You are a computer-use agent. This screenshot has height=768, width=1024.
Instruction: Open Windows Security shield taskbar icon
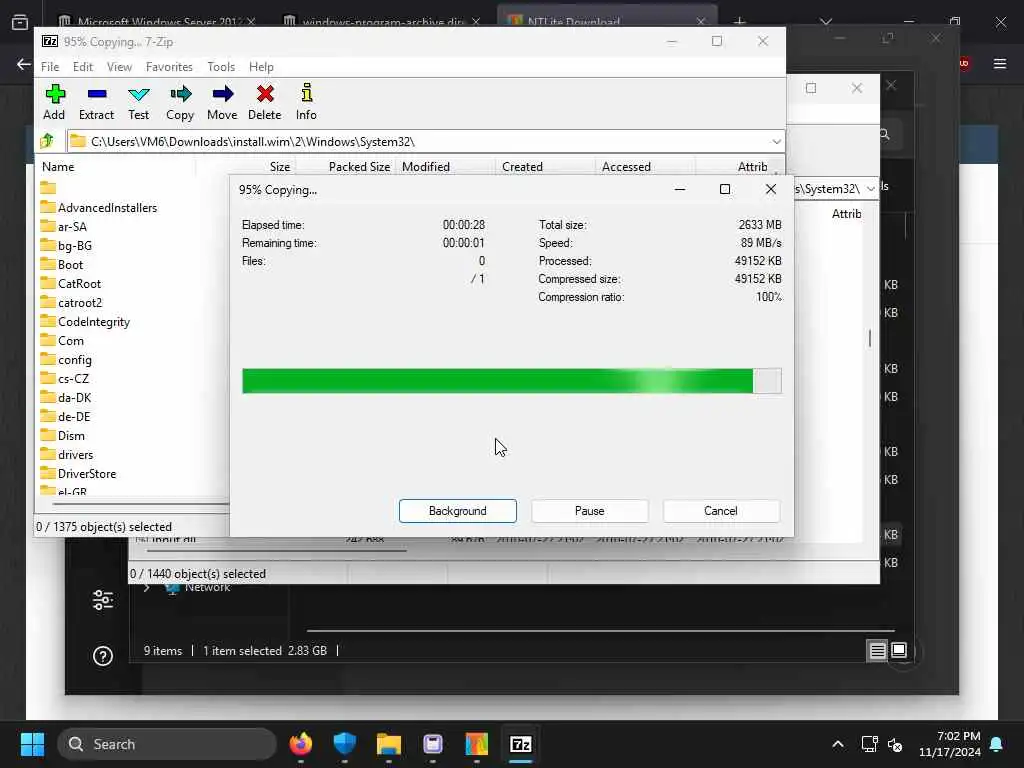[x=344, y=744]
